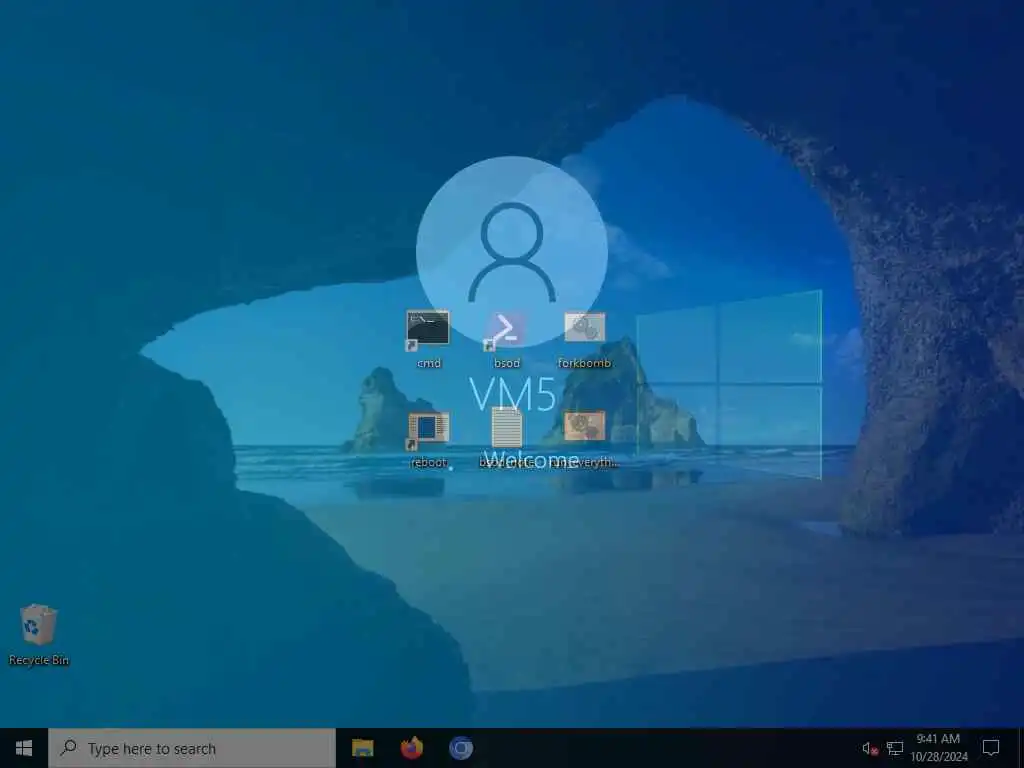The height and width of the screenshot is (768, 1024).
Task: Select the text document icon under Welcome
Action: click(x=507, y=428)
